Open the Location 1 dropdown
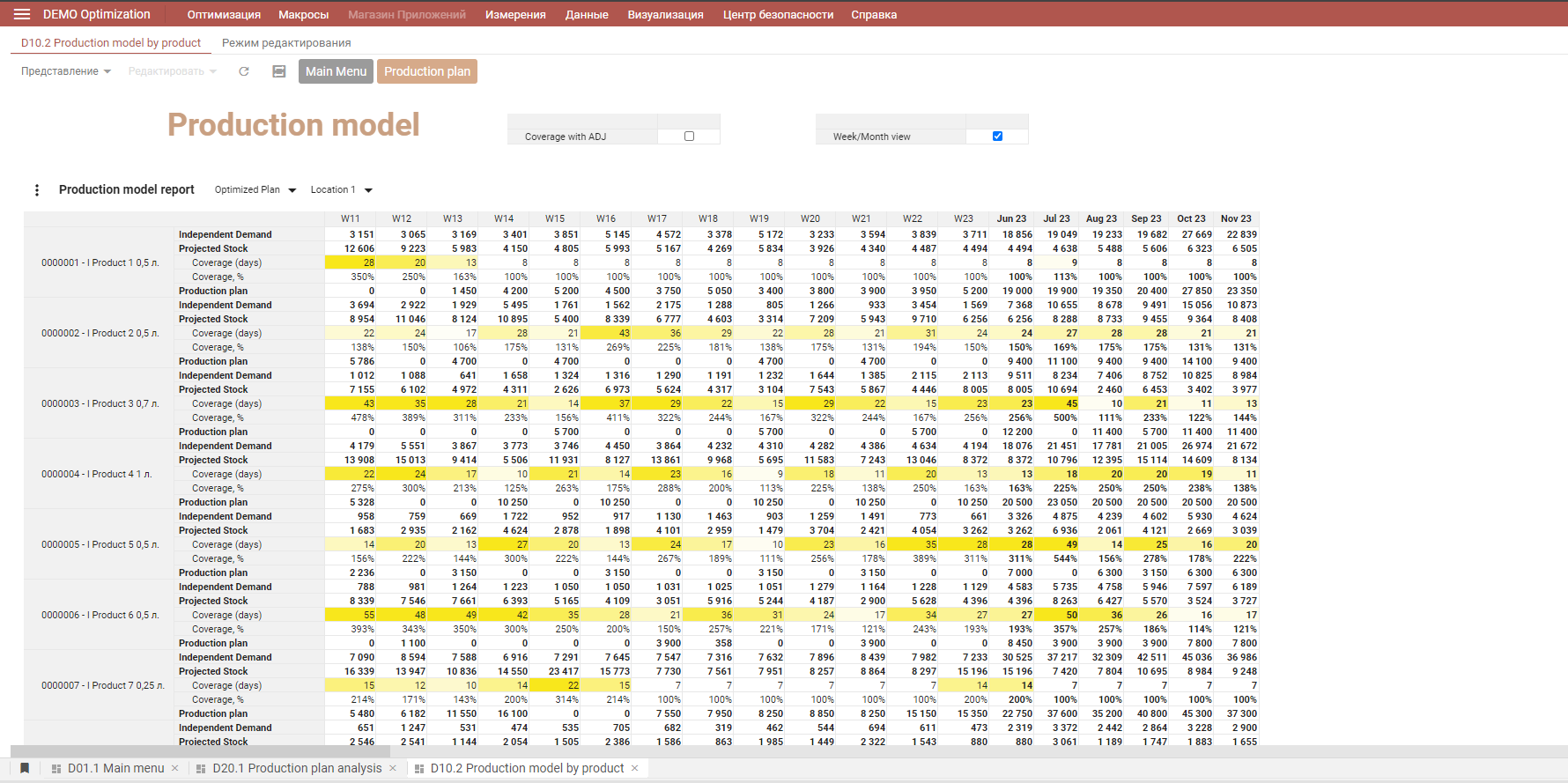The image size is (1568, 783). 342,190
